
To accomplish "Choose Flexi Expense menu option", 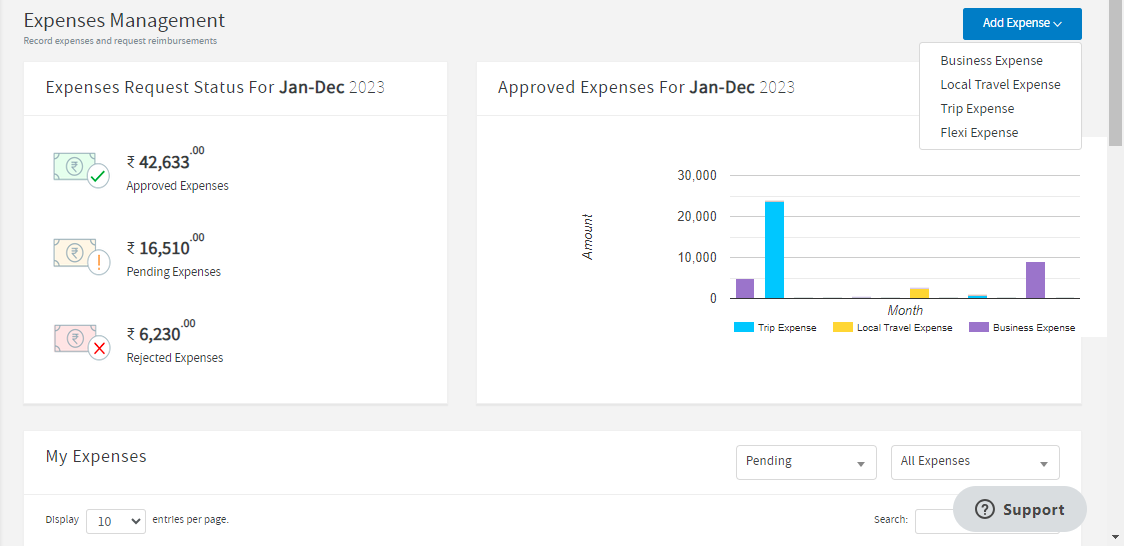I will (979, 133).
